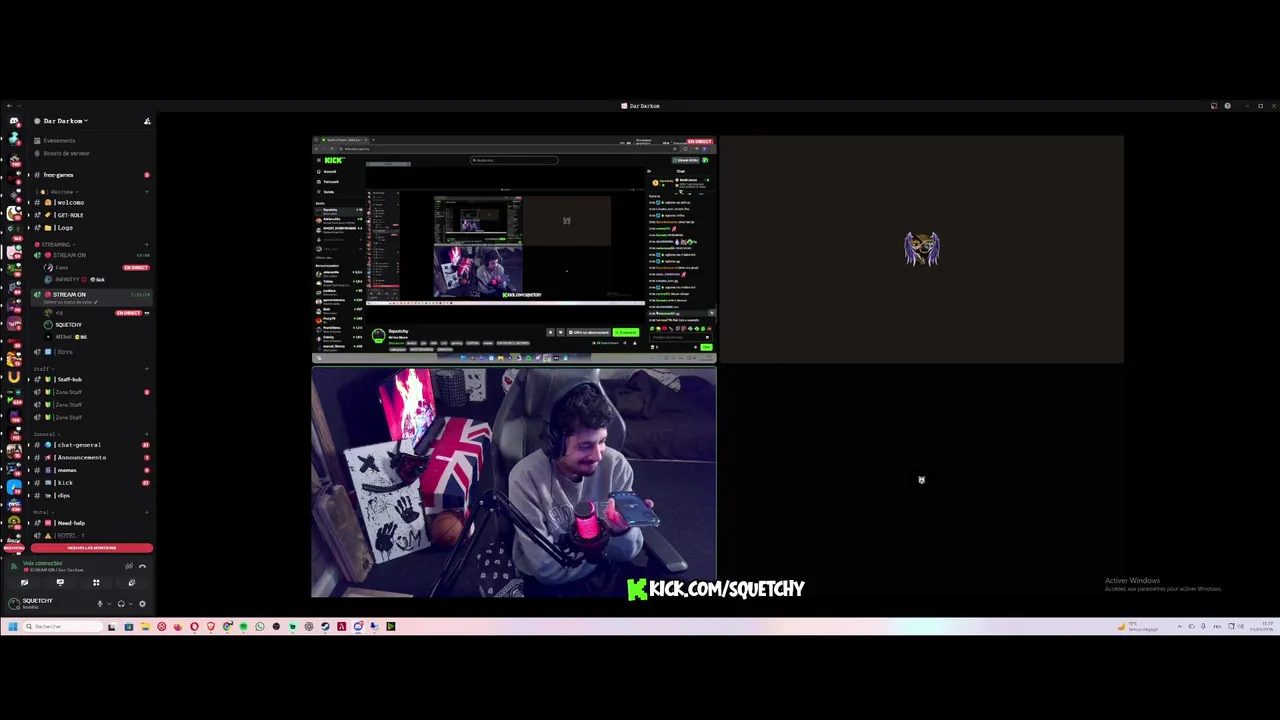Open Boosts de serveur entry

66,153
